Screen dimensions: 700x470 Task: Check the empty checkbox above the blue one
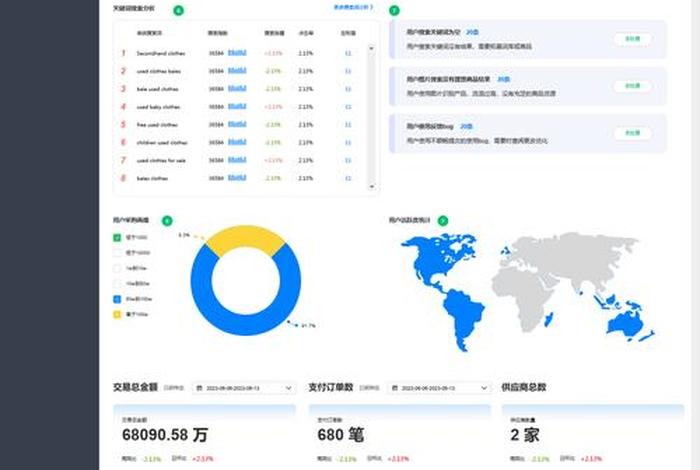117,283
